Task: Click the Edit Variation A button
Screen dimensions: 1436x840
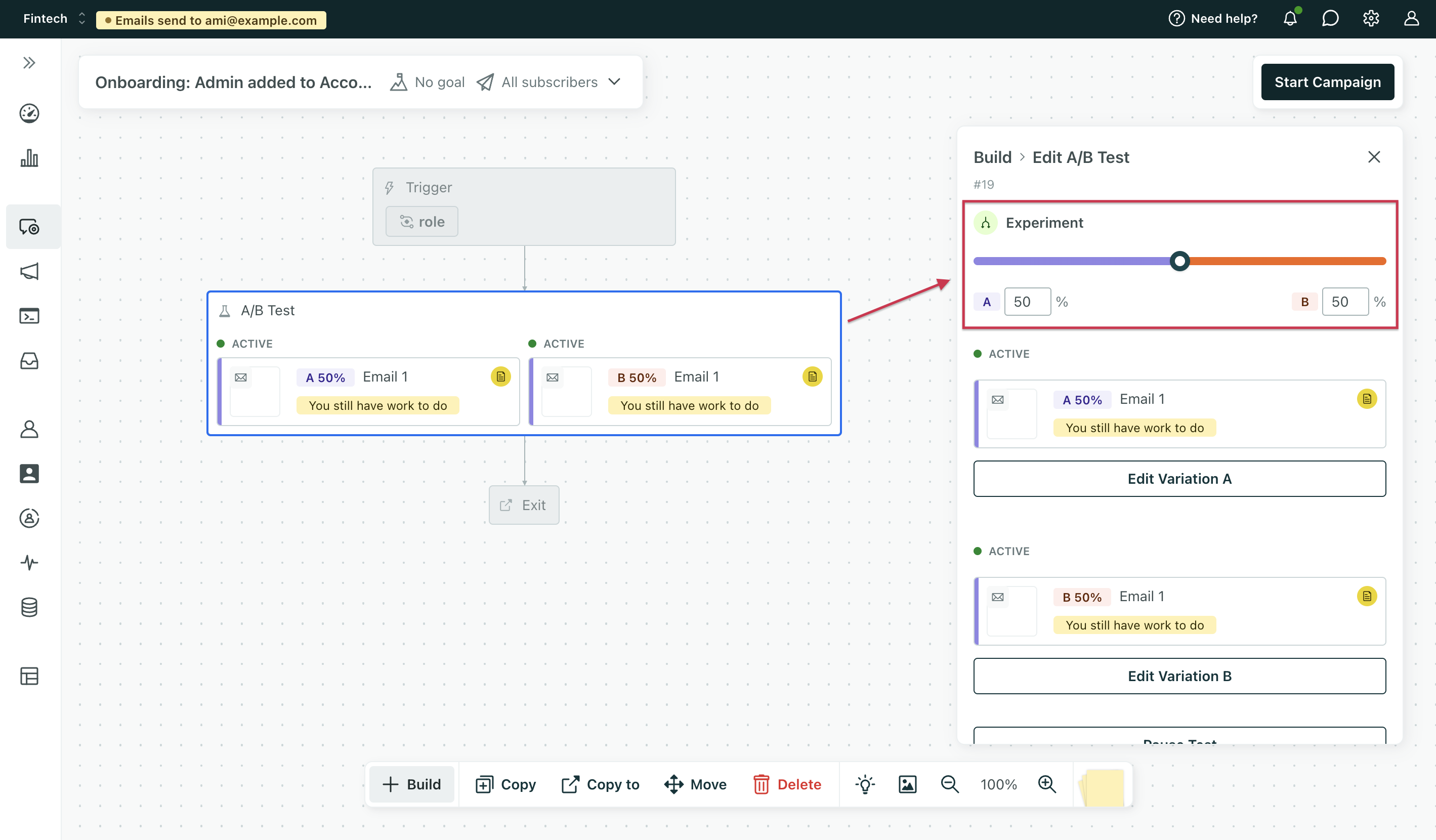Action: pyautogui.click(x=1179, y=479)
